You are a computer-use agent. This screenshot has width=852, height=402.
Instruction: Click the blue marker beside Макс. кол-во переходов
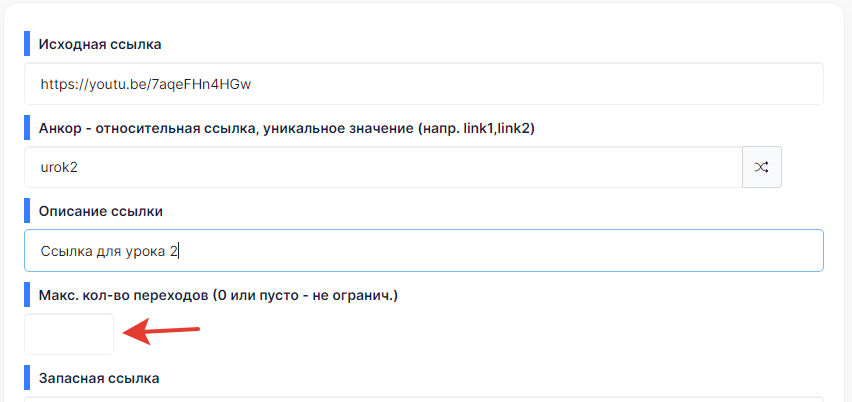click(27, 294)
